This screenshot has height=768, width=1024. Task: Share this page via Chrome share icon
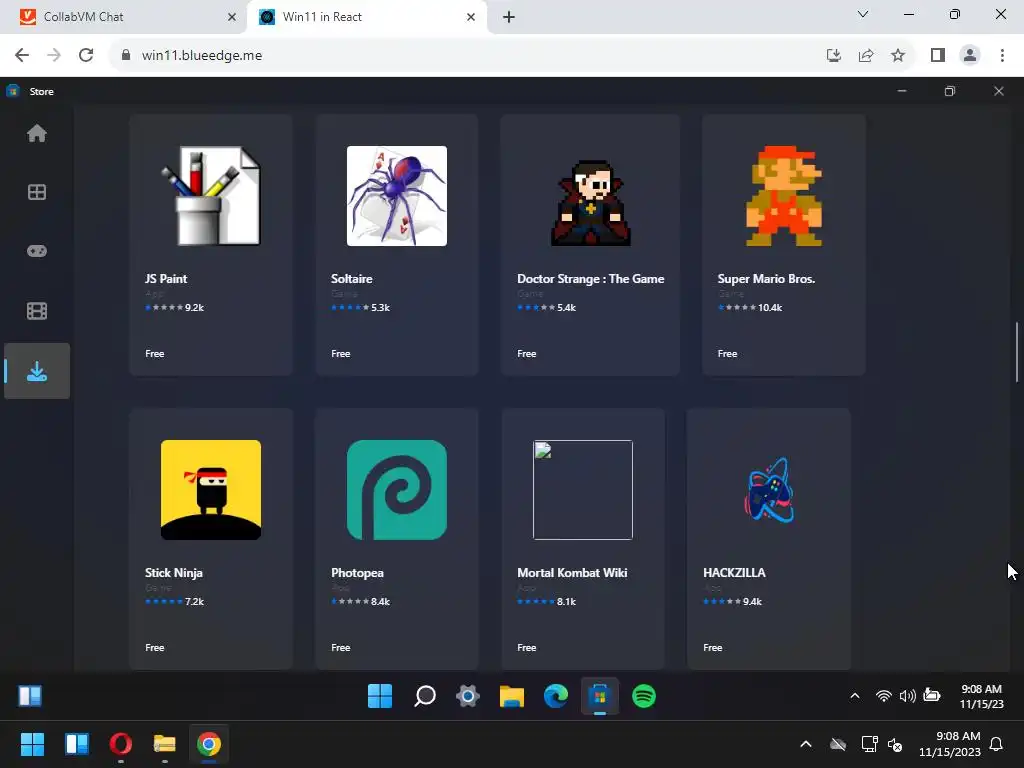click(x=866, y=56)
